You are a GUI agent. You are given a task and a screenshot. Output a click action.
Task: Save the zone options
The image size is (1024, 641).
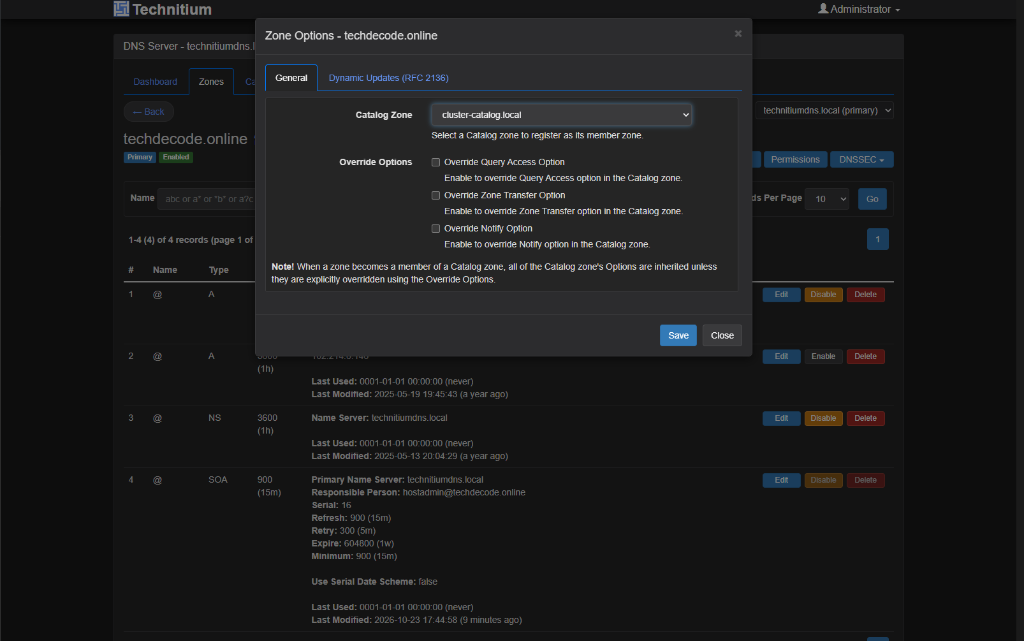pyautogui.click(x=678, y=336)
